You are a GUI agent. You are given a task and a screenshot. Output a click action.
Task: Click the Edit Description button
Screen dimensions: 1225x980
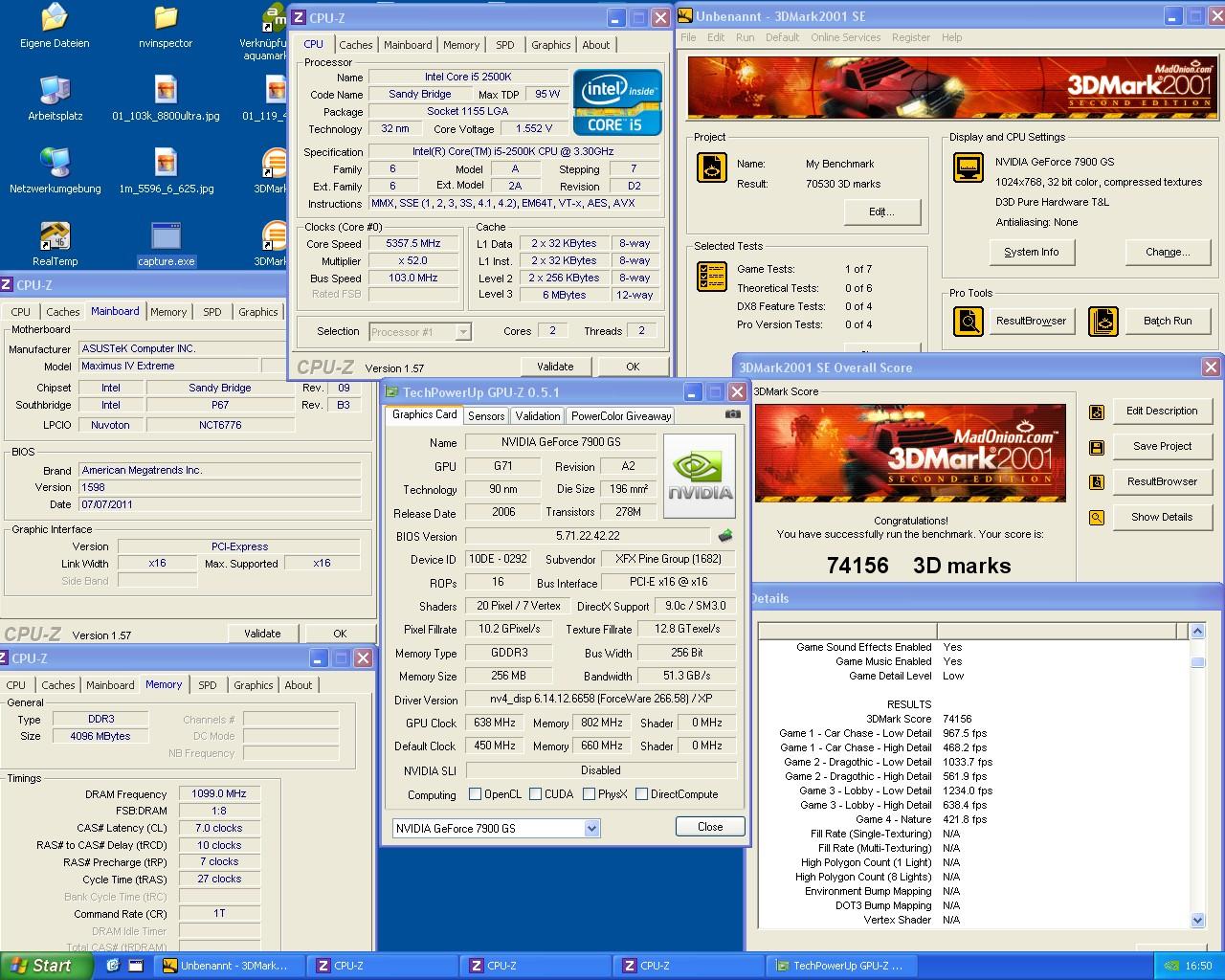(1162, 412)
